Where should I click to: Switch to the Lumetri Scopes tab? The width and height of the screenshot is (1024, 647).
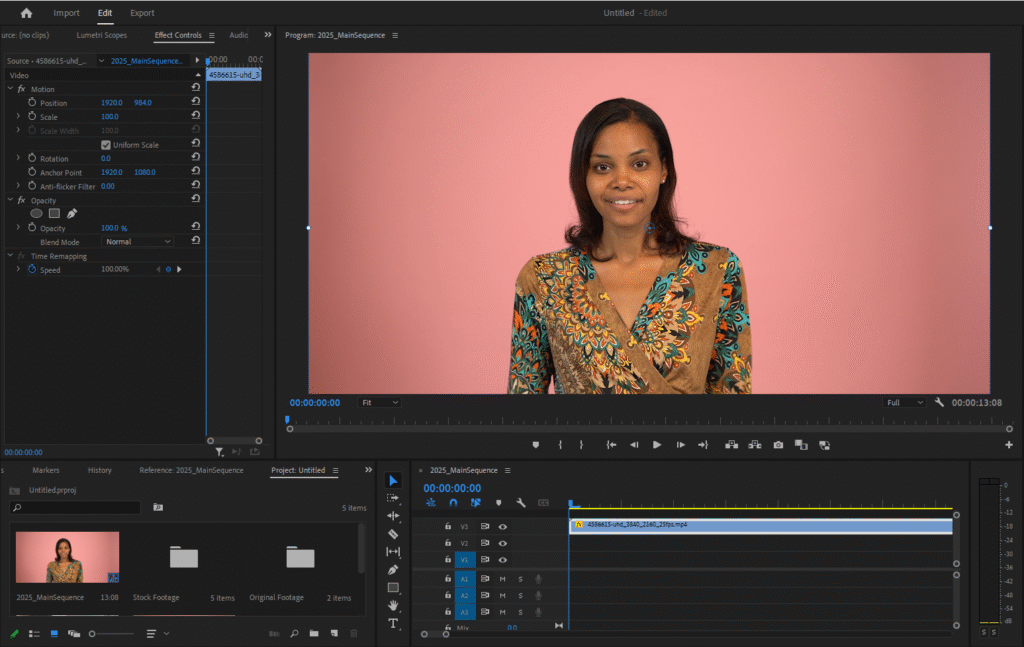102,35
